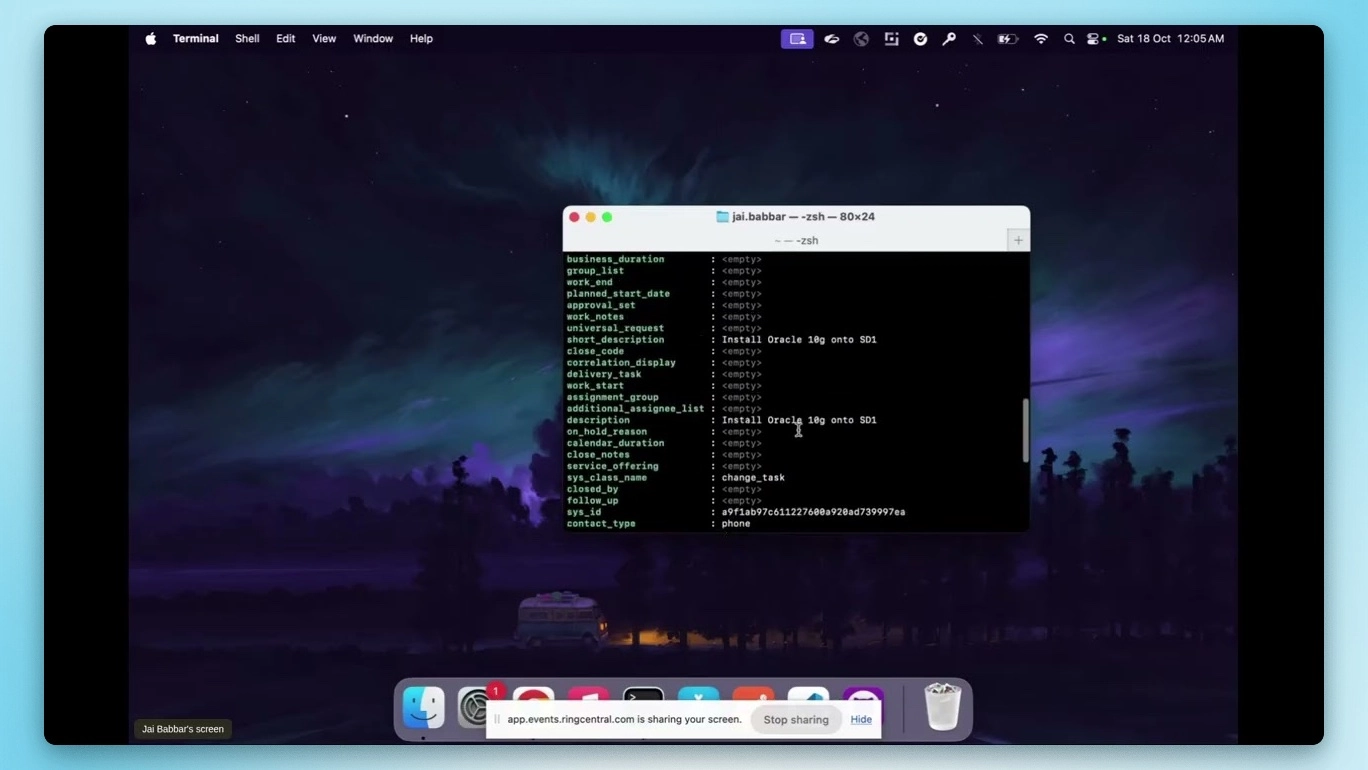The width and height of the screenshot is (1368, 770).
Task: Hide the screen-sharing banner
Action: [x=860, y=719]
